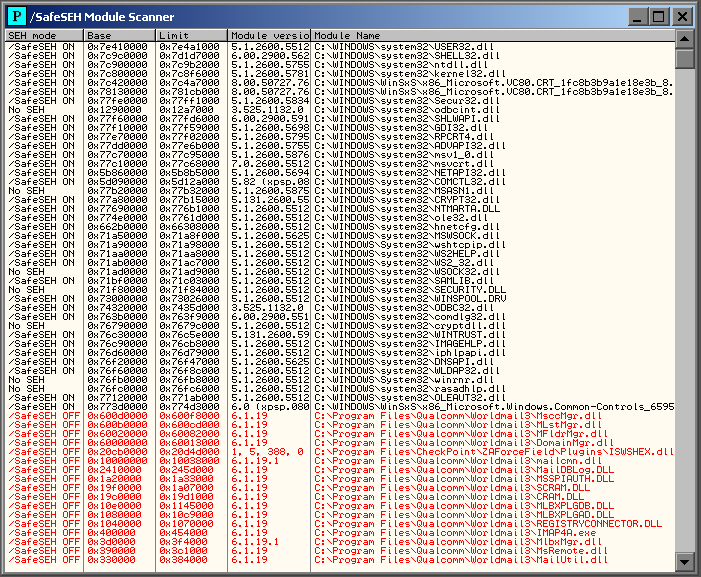The image size is (701, 577).
Task: Select the ntdll.dll module row
Action: click(x=340, y=64)
